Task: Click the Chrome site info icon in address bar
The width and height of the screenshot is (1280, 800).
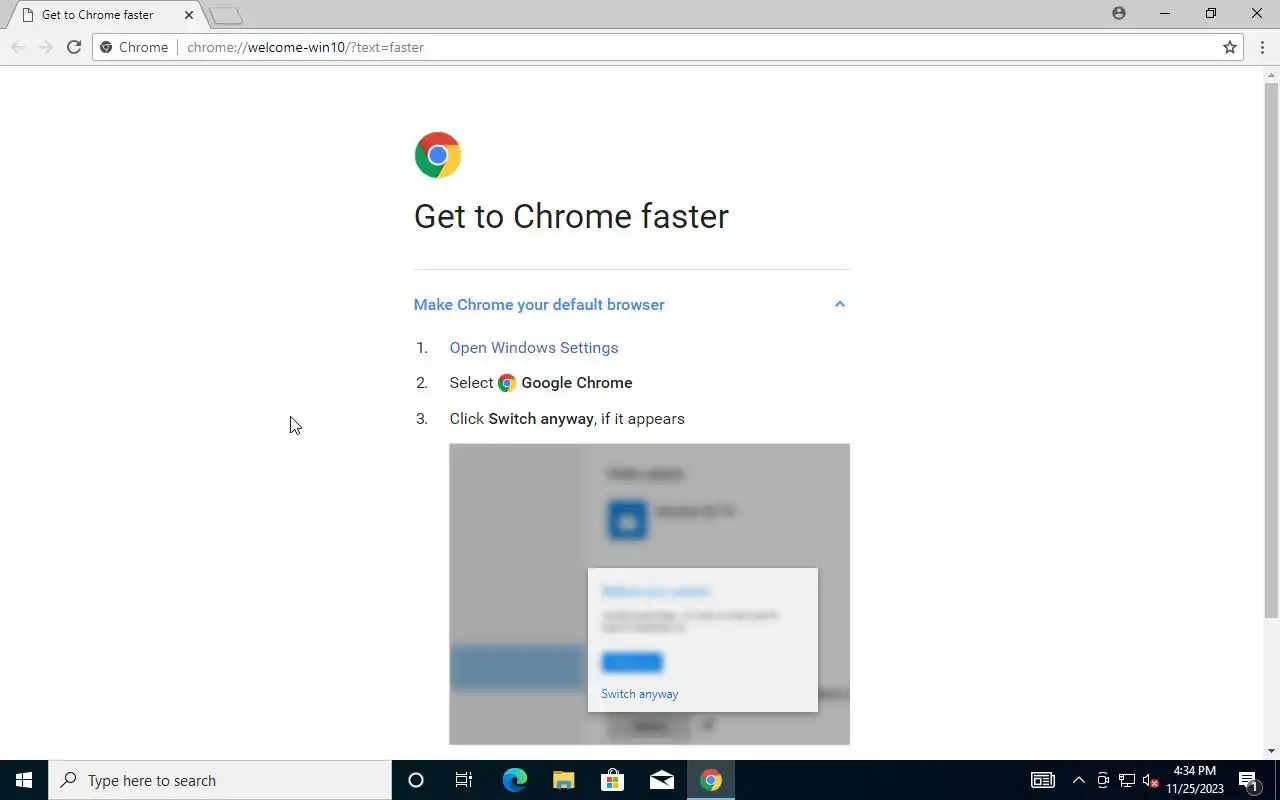Action: 106,47
